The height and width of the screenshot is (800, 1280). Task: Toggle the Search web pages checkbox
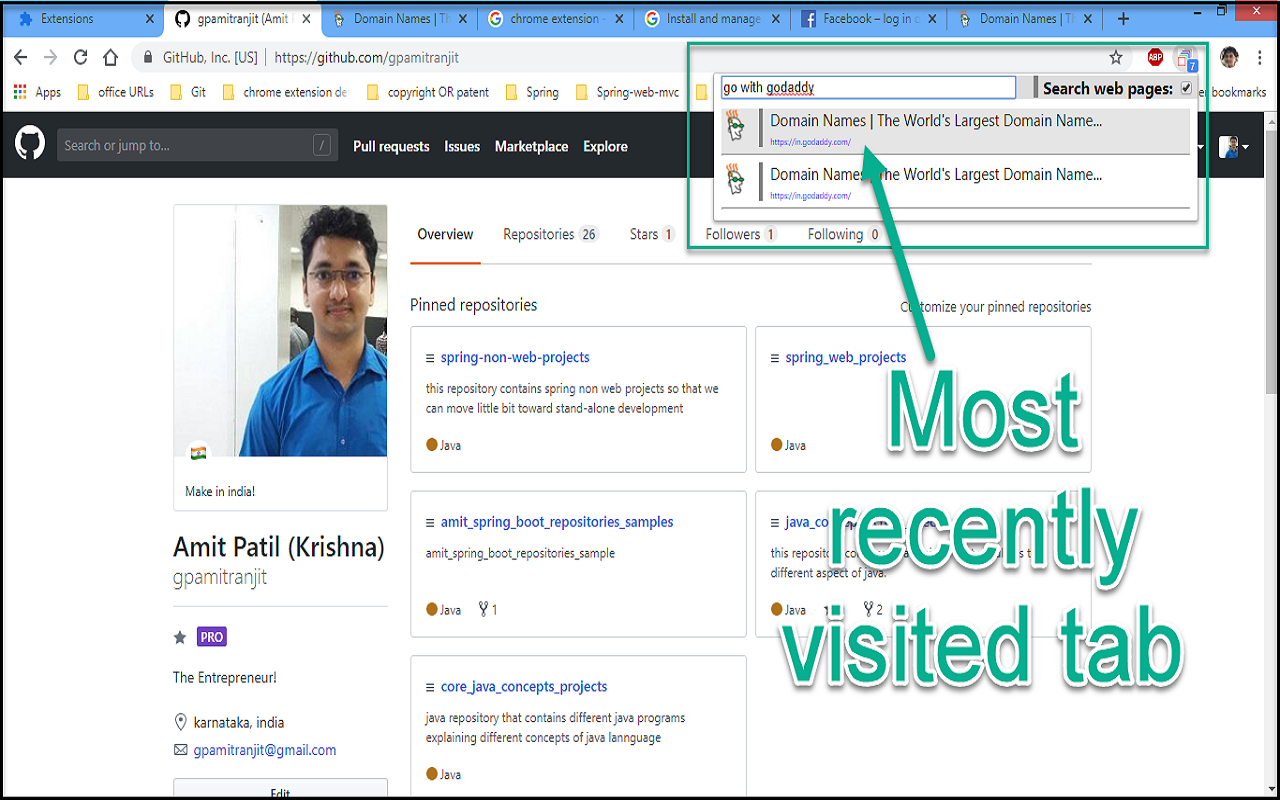point(1185,87)
